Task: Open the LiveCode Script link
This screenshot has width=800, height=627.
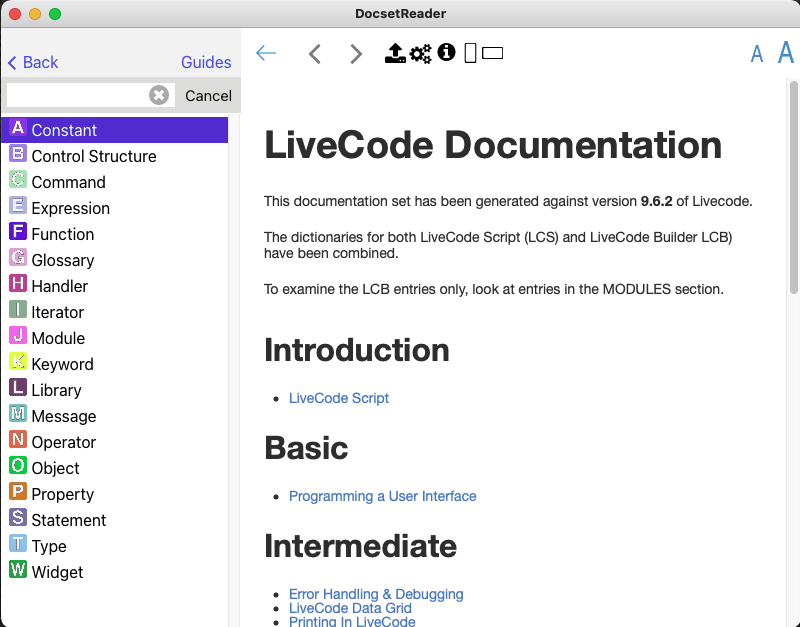Action: click(x=339, y=398)
